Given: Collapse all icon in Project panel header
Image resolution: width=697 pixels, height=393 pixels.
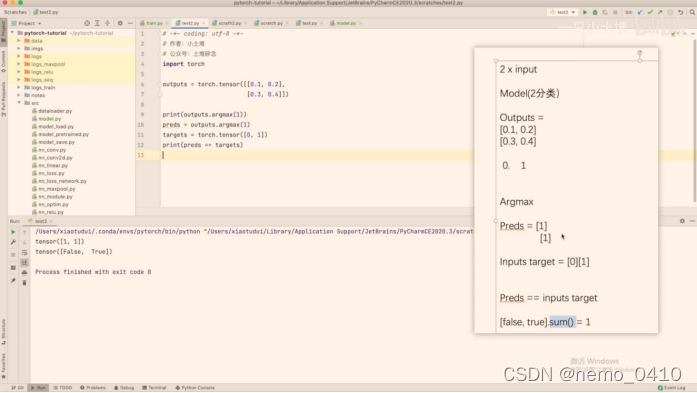Looking at the screenshot, I should 108,23.
